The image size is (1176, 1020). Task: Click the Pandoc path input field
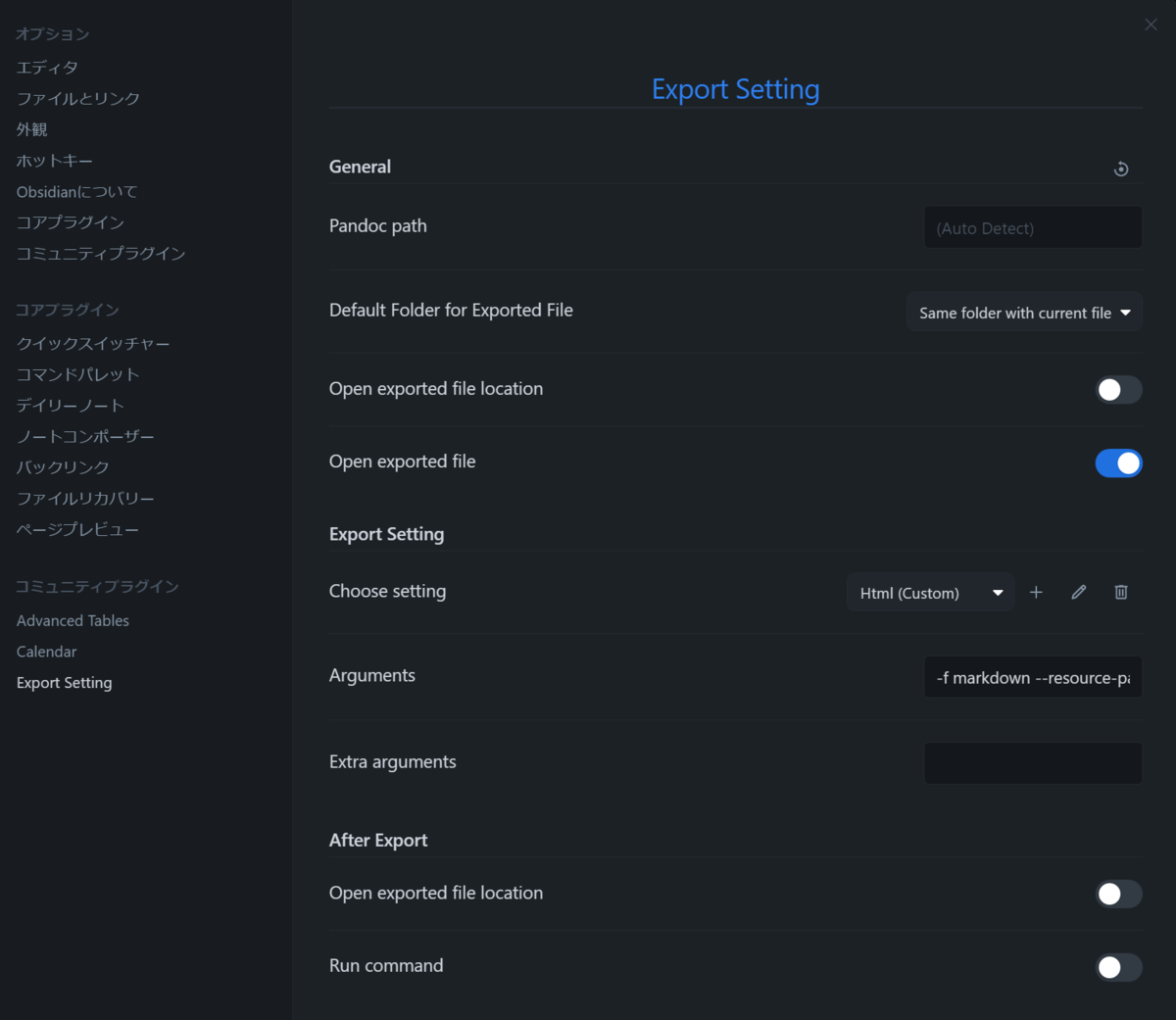coord(1033,227)
